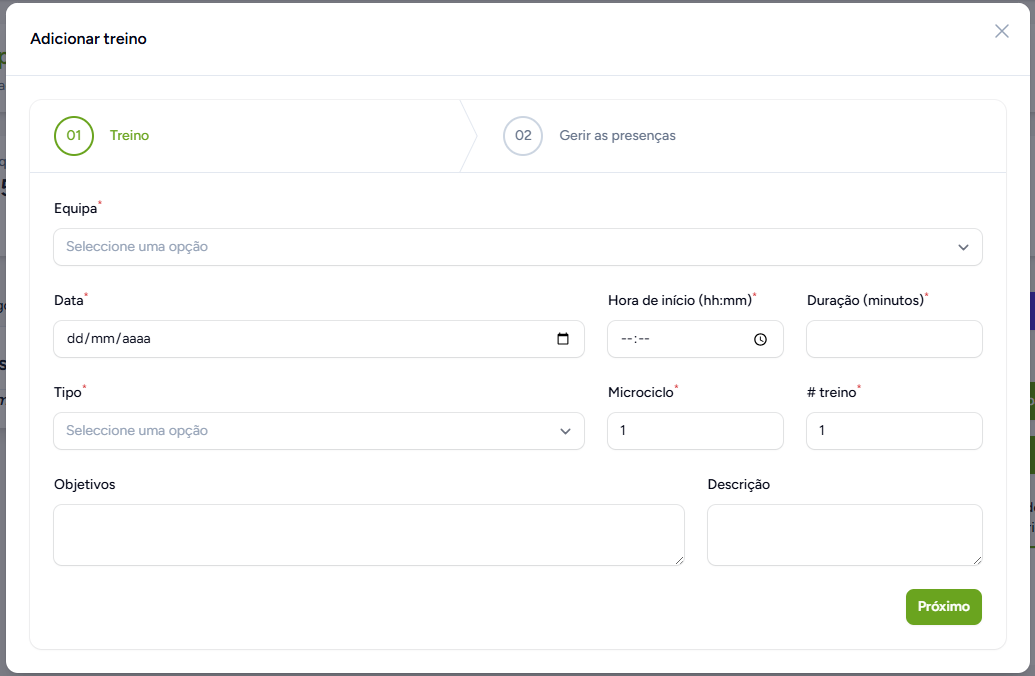Click the --:-- time placeholder

(635, 339)
